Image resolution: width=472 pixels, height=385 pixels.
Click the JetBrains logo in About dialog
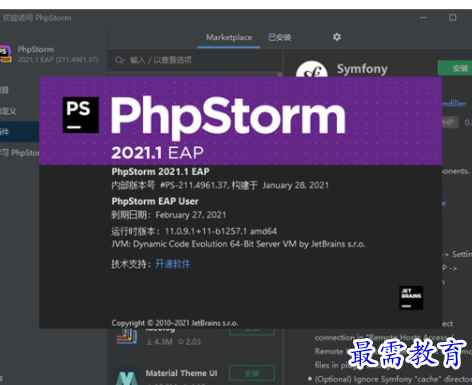coord(411,298)
